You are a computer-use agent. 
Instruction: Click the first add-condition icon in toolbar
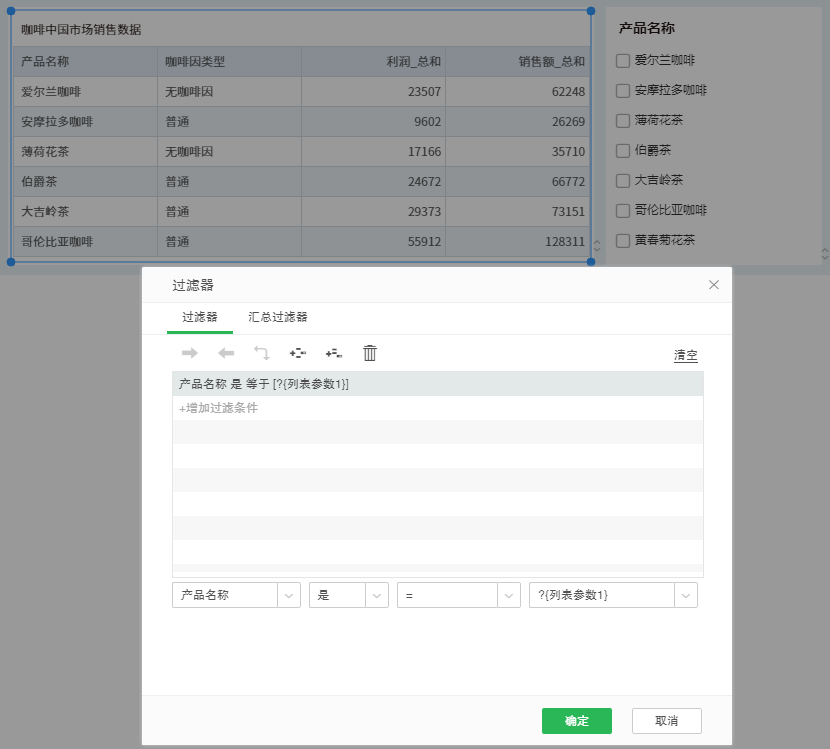[x=297, y=353]
